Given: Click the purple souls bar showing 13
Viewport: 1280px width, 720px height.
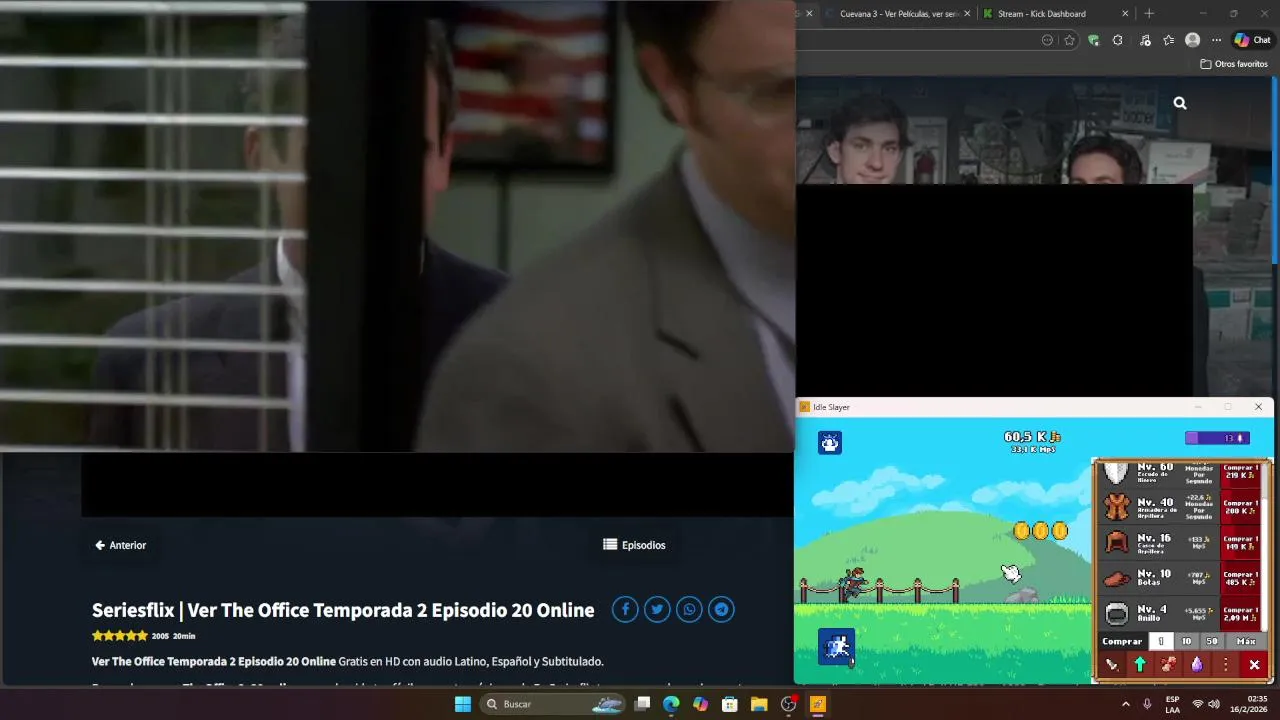Looking at the screenshot, I should click(1217, 438).
